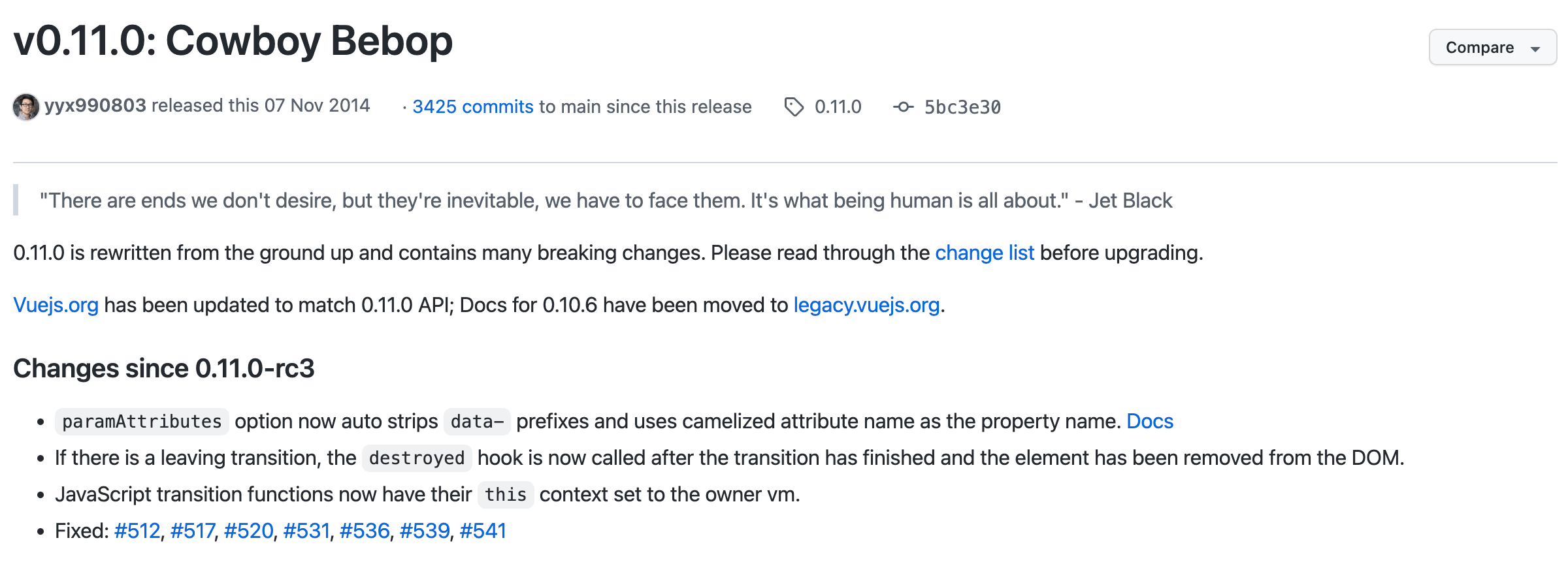The height and width of the screenshot is (568, 1568).
Task: Open fixed issue #512
Action: (x=137, y=531)
